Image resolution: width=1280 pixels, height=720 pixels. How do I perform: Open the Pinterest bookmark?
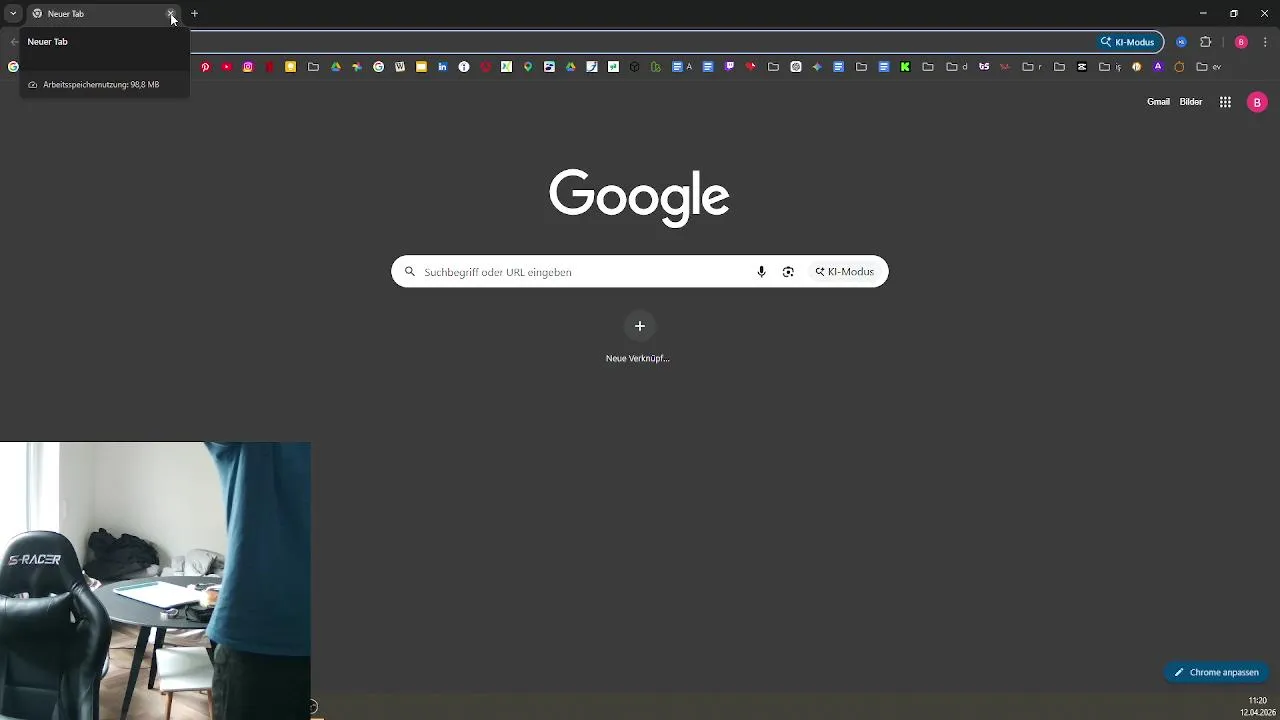click(205, 67)
